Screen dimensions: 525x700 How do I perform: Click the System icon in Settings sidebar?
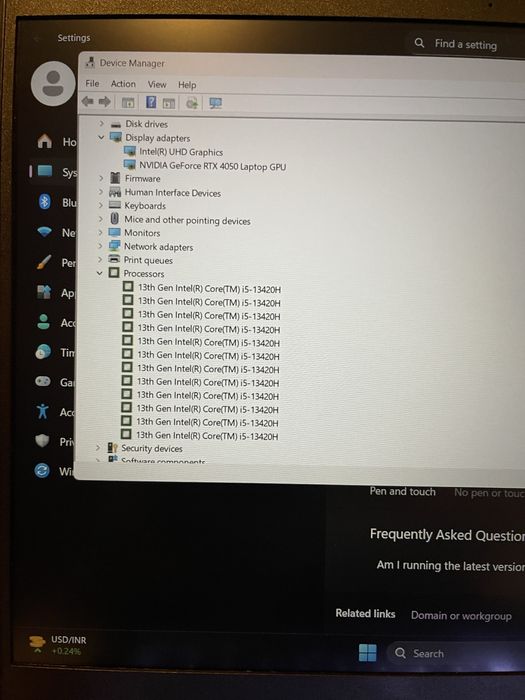point(45,171)
